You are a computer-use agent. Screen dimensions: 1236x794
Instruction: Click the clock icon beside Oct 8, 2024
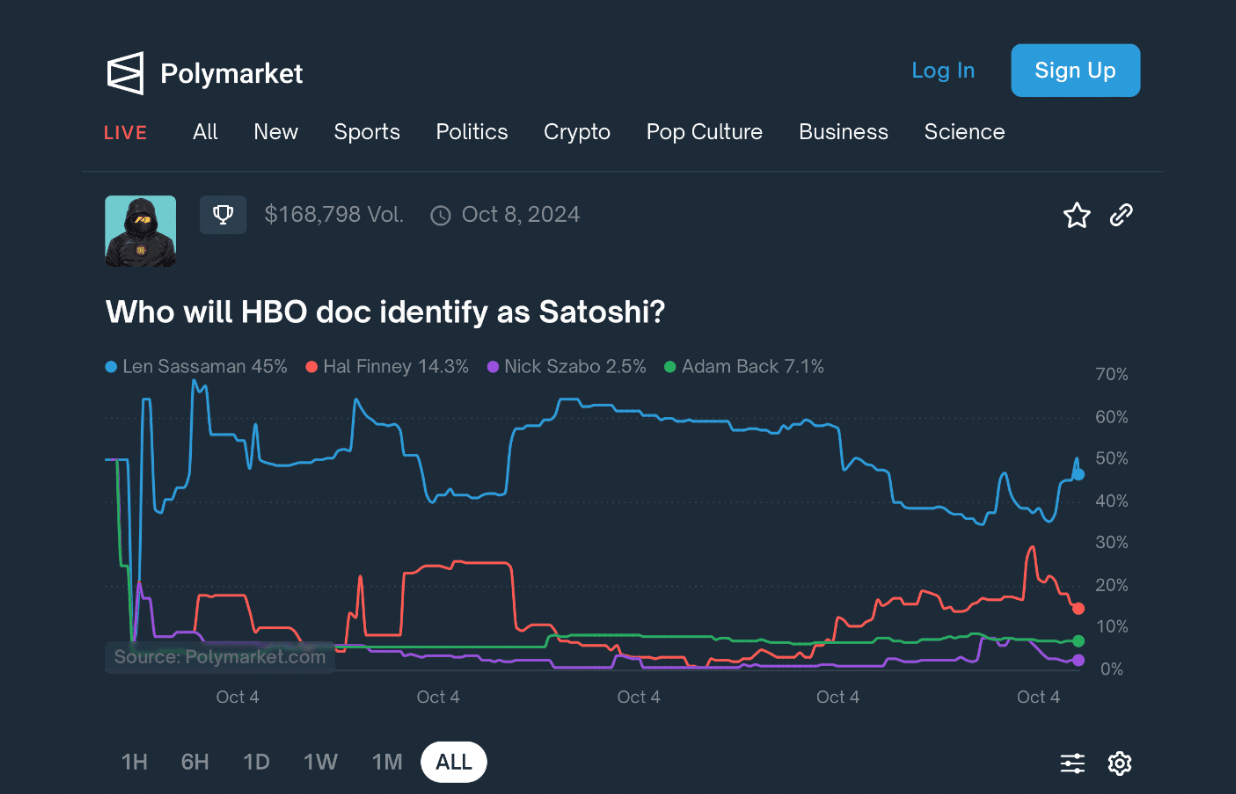(440, 216)
